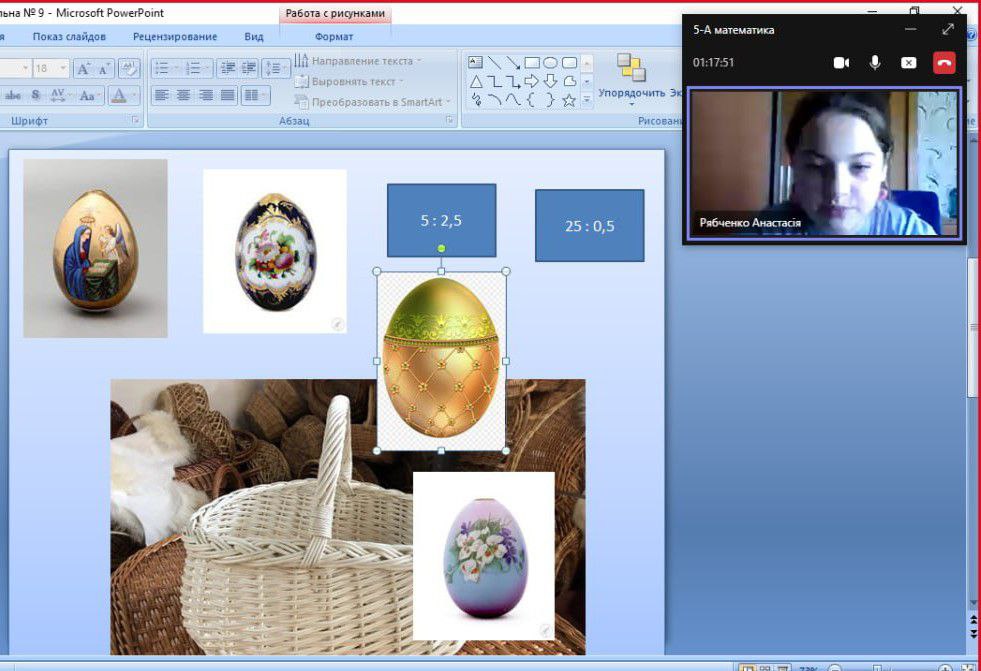Image resolution: width=981 pixels, height=671 pixels.
Task: Stop screen sharing in call window
Action: (x=908, y=63)
